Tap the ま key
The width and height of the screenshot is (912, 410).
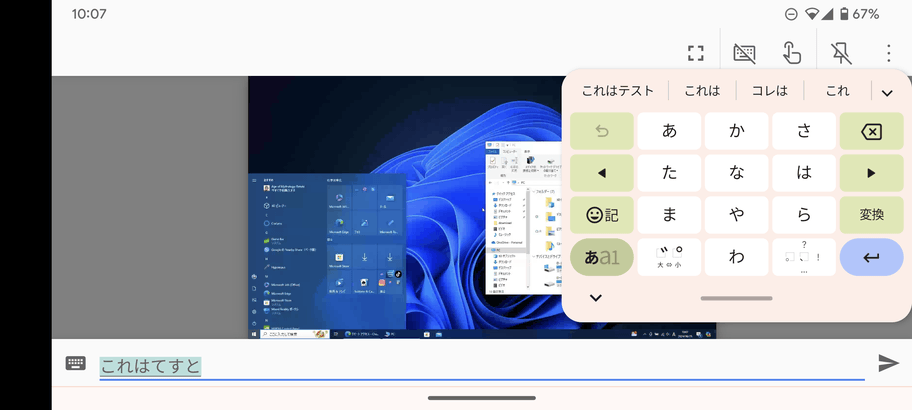[x=669, y=215]
